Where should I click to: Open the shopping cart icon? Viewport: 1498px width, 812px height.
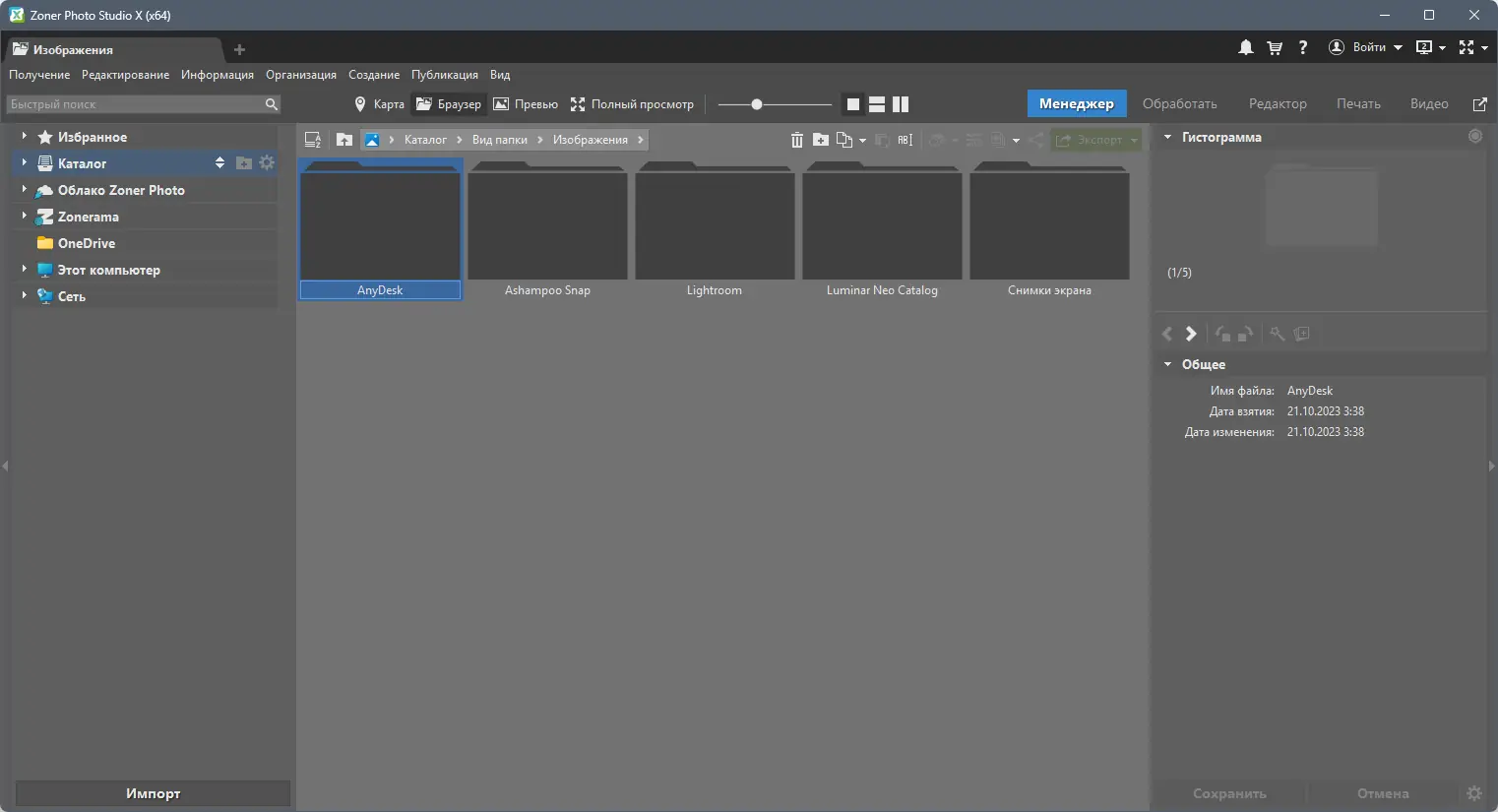pos(1275,47)
